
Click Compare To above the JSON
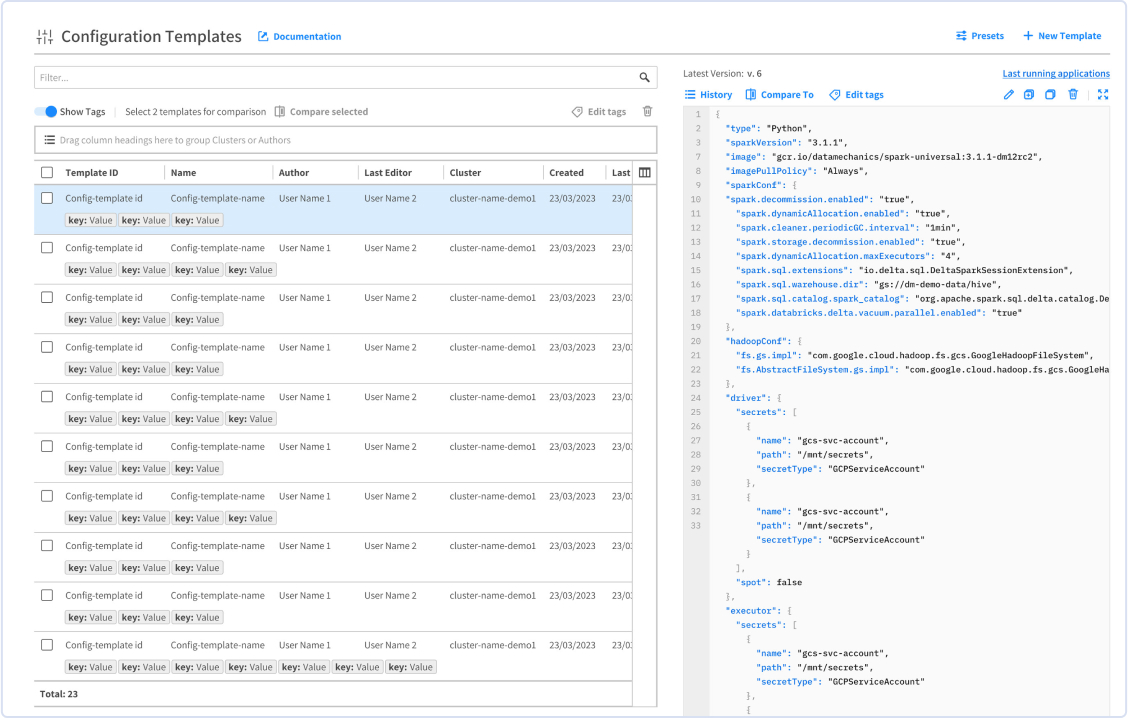(x=780, y=95)
